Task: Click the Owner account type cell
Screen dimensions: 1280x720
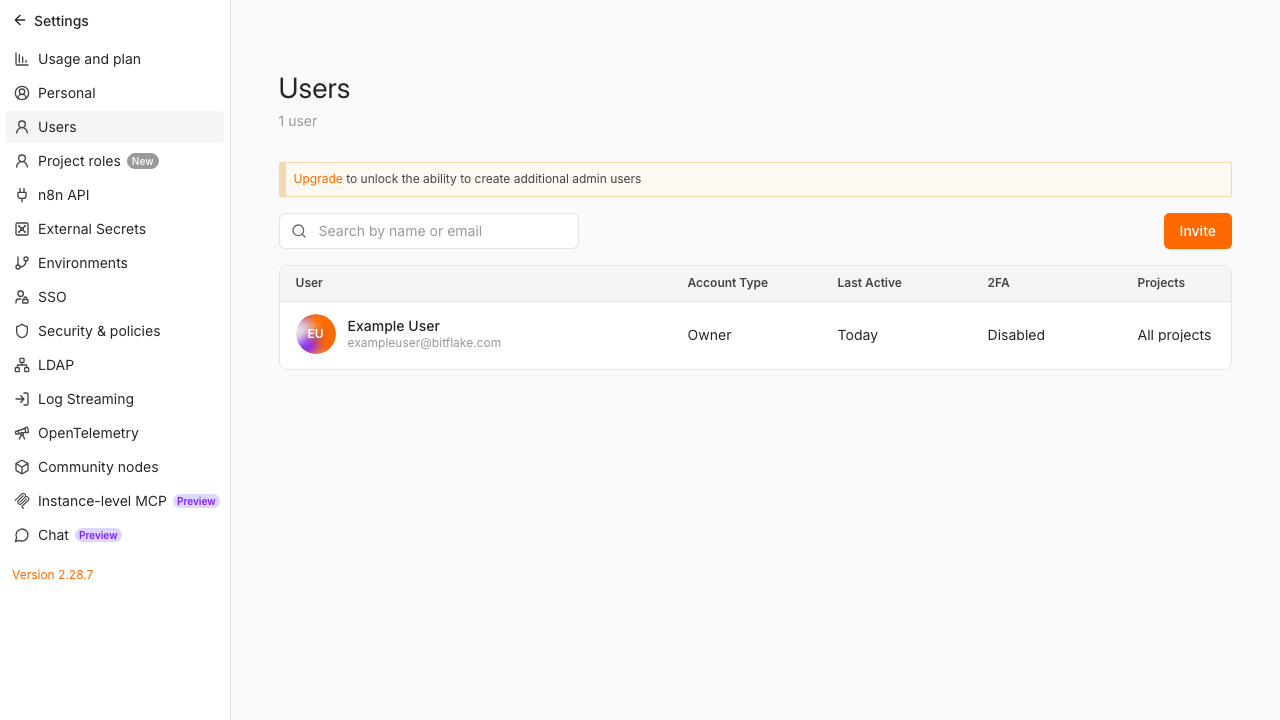Action: tap(709, 335)
